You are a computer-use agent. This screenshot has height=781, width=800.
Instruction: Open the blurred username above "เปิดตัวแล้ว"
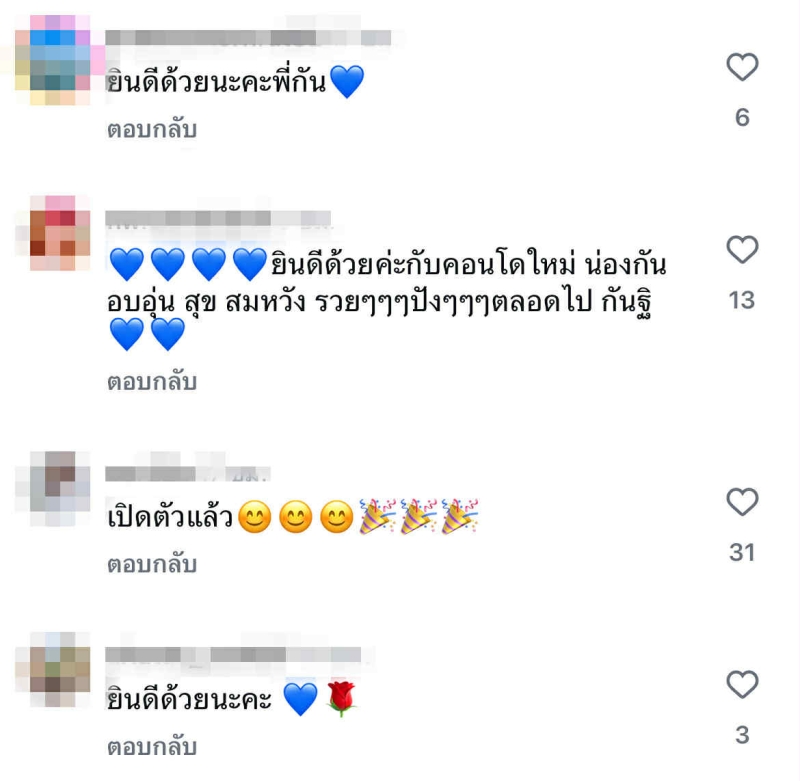[x=188, y=473]
